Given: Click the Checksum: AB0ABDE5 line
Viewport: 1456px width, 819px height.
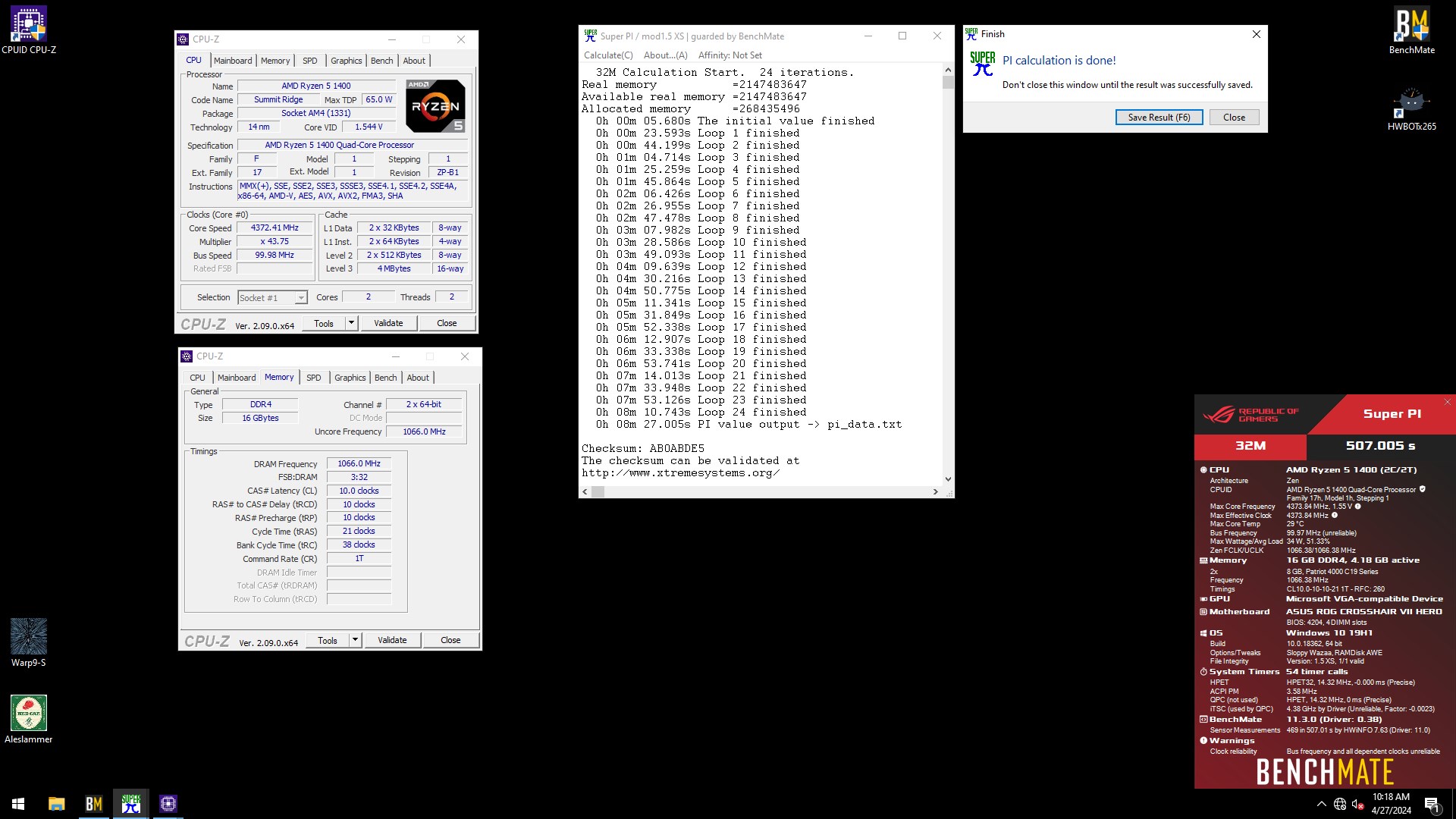Looking at the screenshot, I should (x=643, y=449).
